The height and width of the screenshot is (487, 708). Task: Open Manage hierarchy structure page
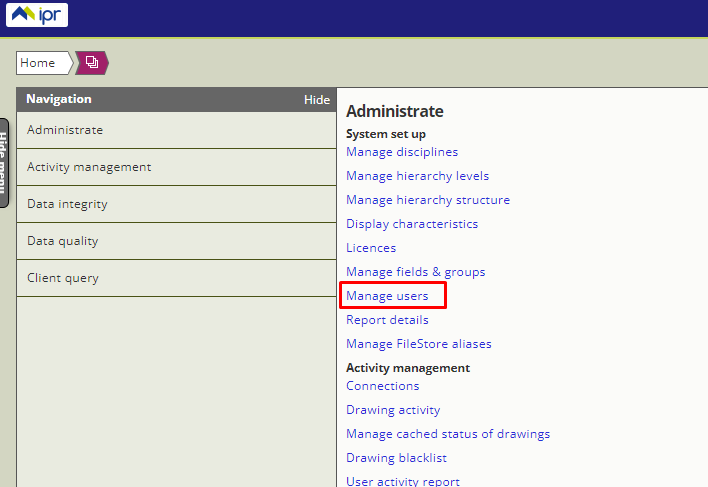pyautogui.click(x=427, y=200)
